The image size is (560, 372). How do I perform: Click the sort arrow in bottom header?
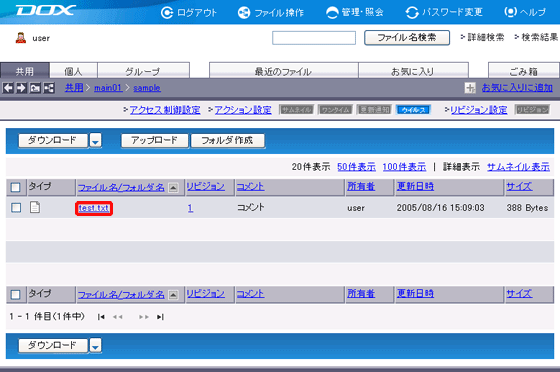173,295
